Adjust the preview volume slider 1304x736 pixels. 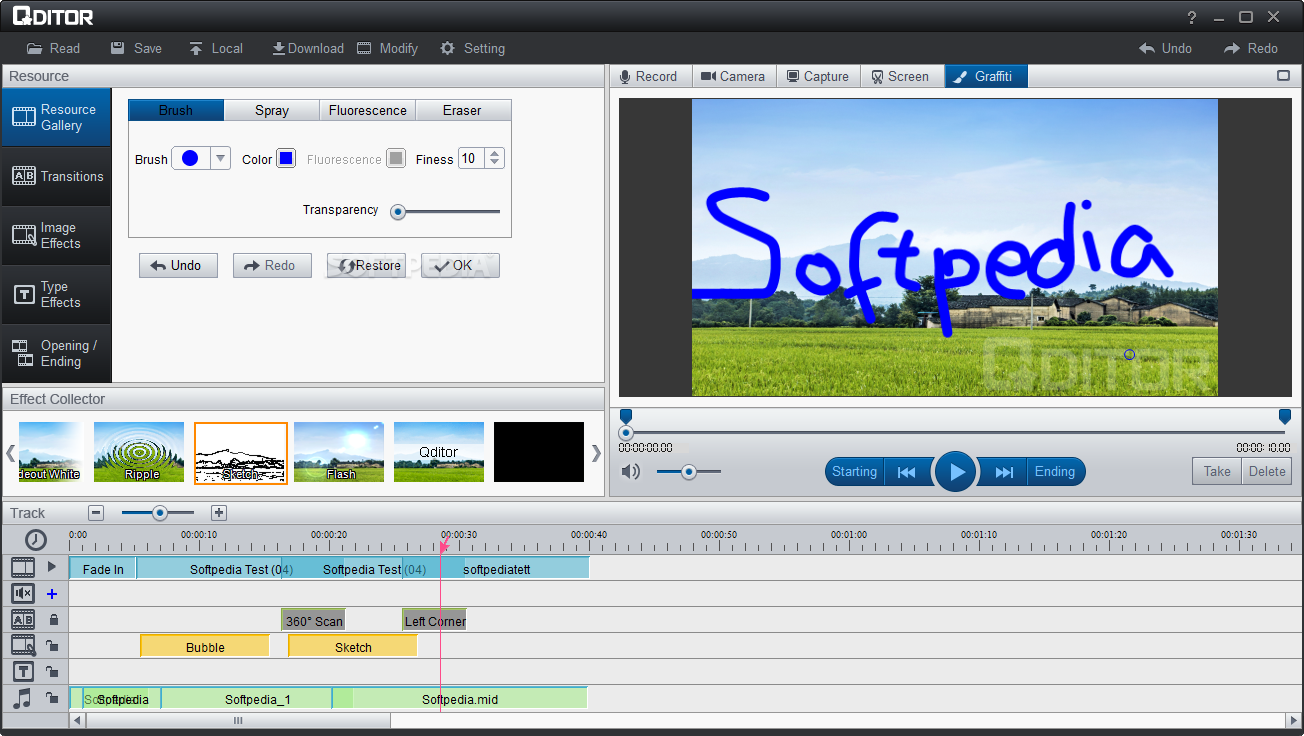(689, 471)
